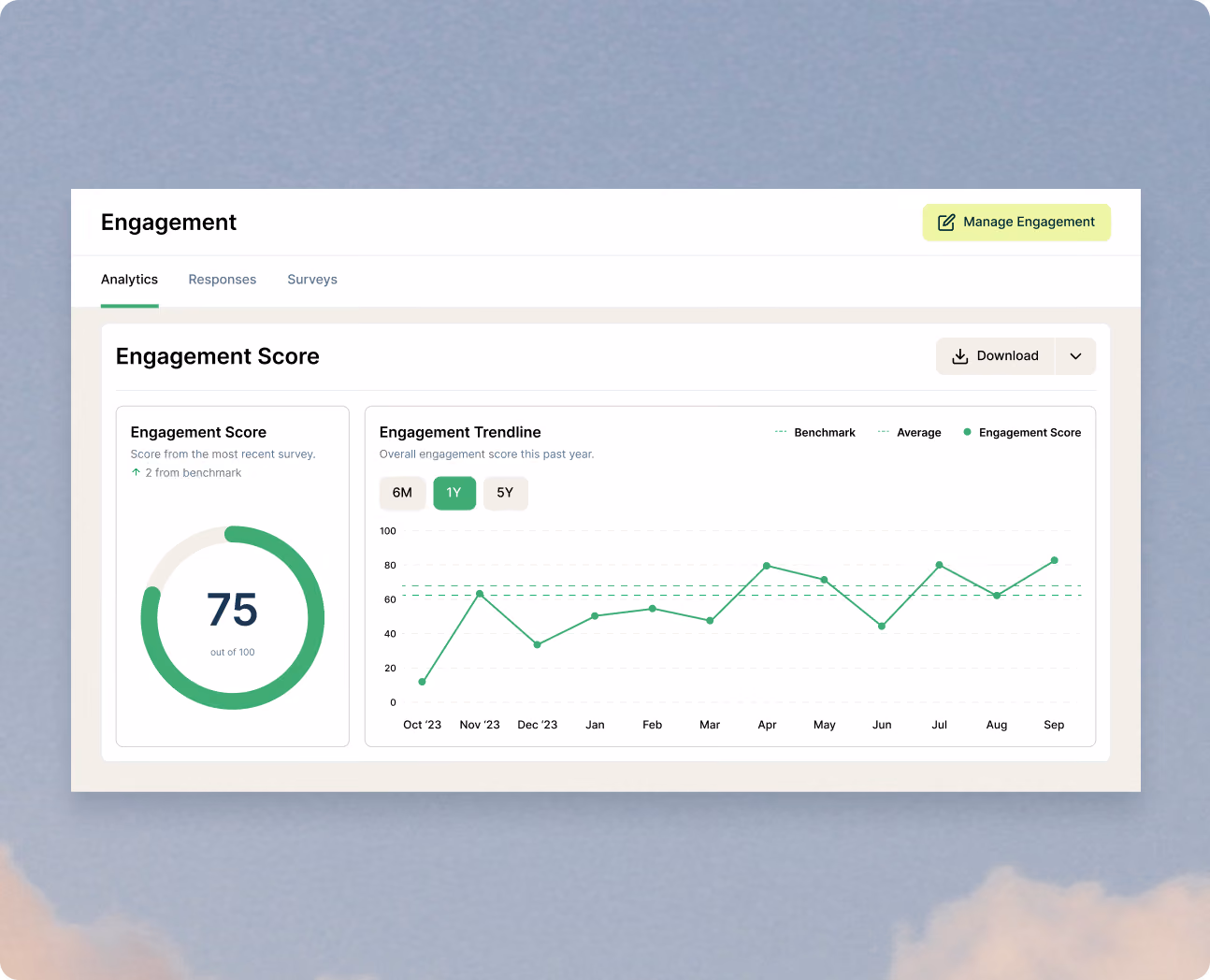Toggle the Average legend item
Image resolution: width=1210 pixels, height=980 pixels.
(910, 432)
